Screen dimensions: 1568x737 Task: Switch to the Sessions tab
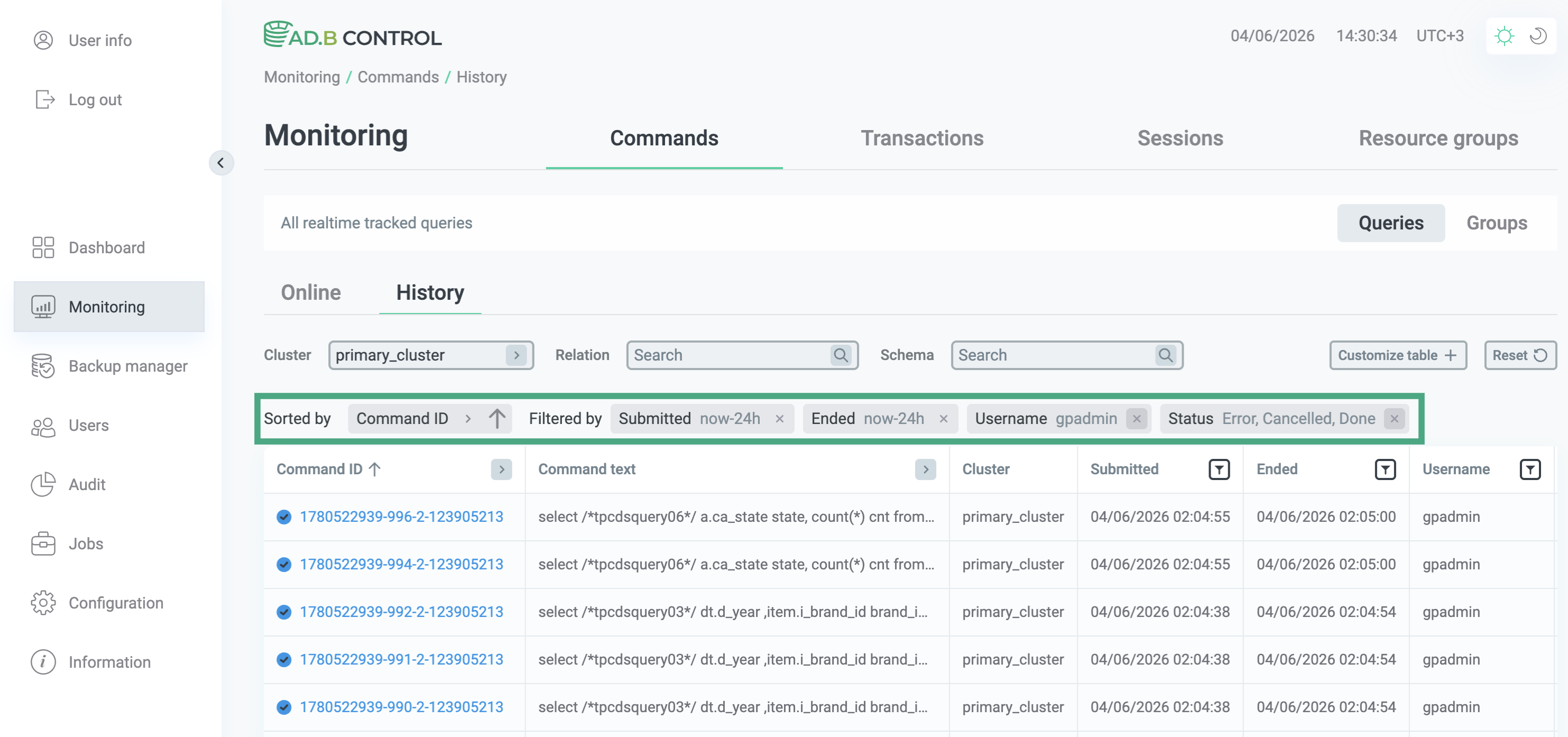pos(1180,138)
